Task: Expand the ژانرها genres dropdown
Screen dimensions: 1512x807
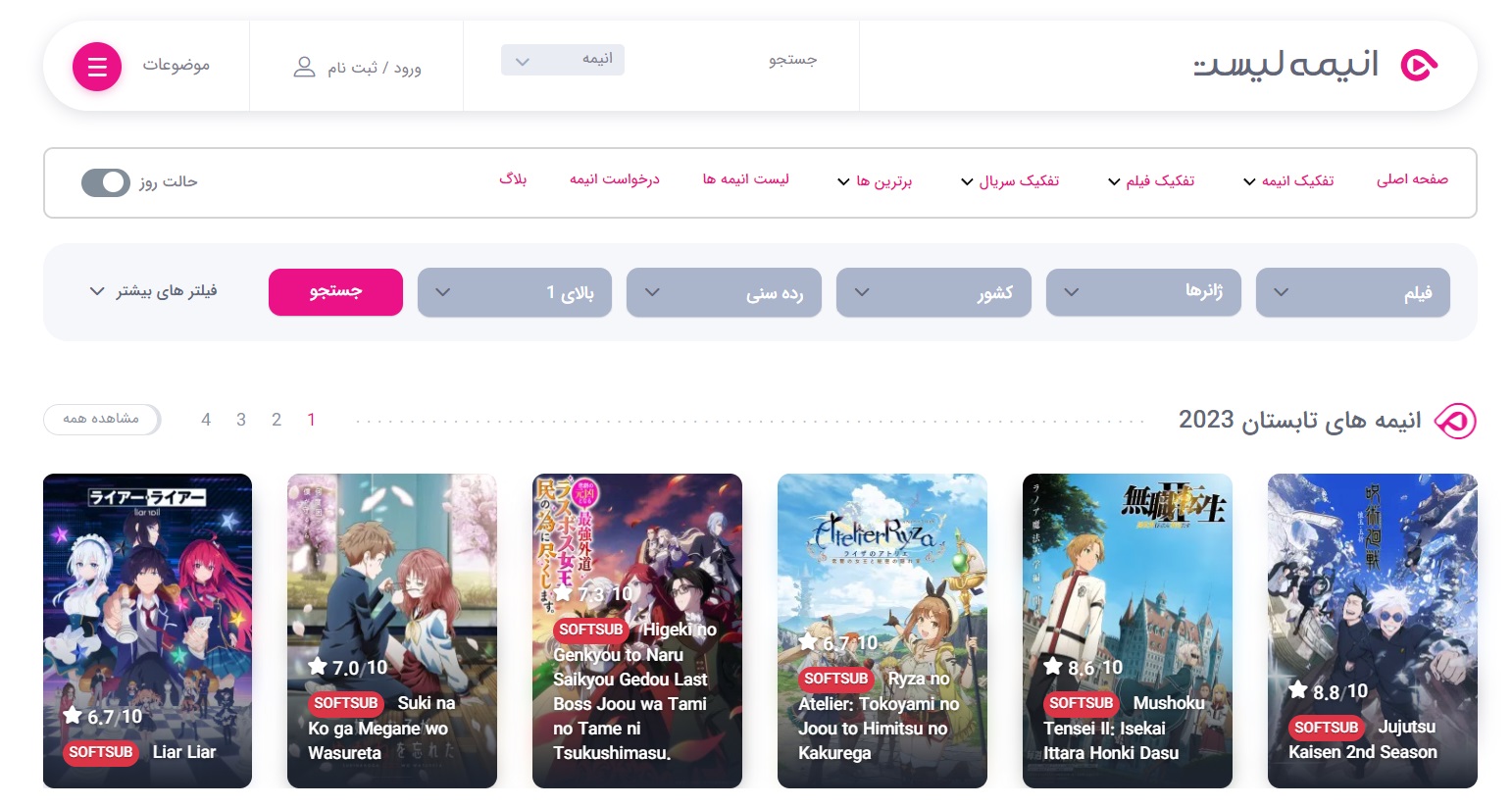Action: coord(1143,292)
